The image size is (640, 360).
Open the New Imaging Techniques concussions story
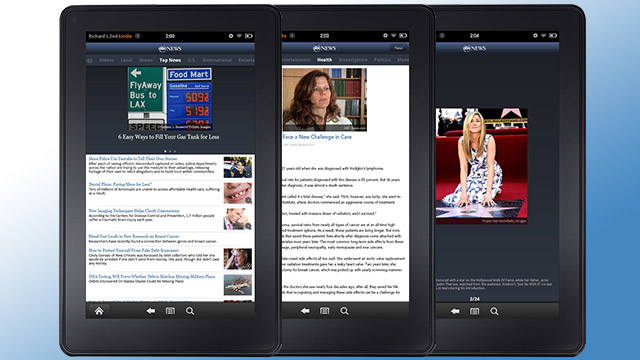pyautogui.click(x=134, y=211)
